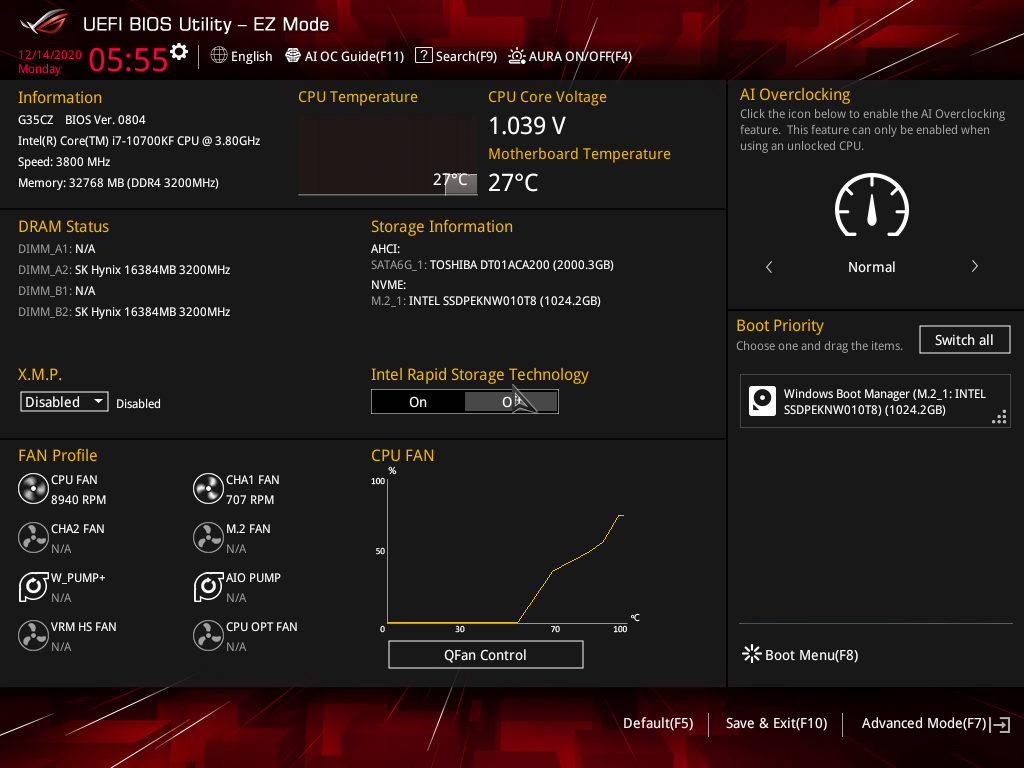
Task: Turn Intel Rapid Storage Technology On
Action: click(418, 402)
